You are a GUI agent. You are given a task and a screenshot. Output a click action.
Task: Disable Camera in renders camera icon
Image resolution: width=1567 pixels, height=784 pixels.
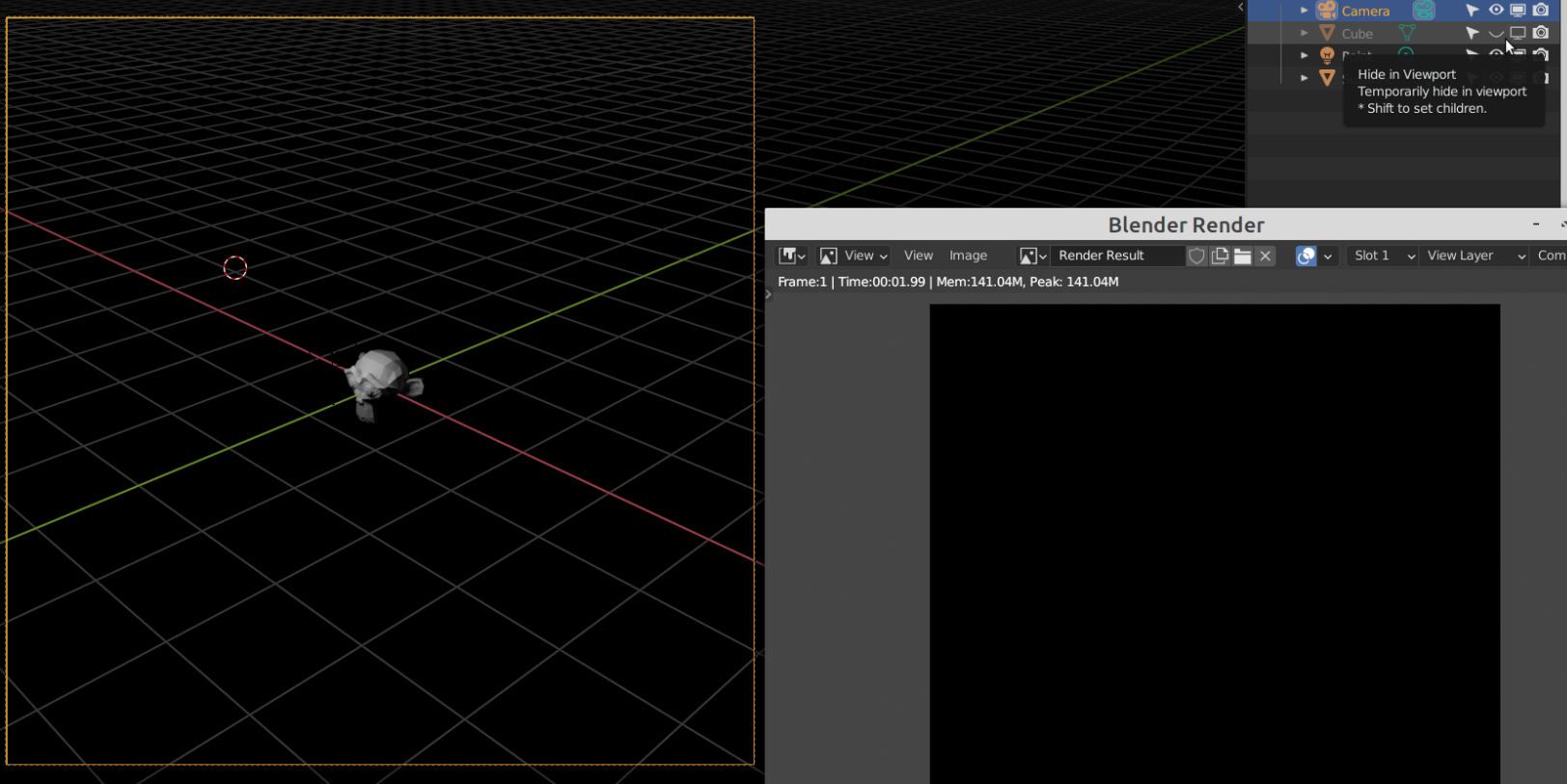pyautogui.click(x=1541, y=11)
